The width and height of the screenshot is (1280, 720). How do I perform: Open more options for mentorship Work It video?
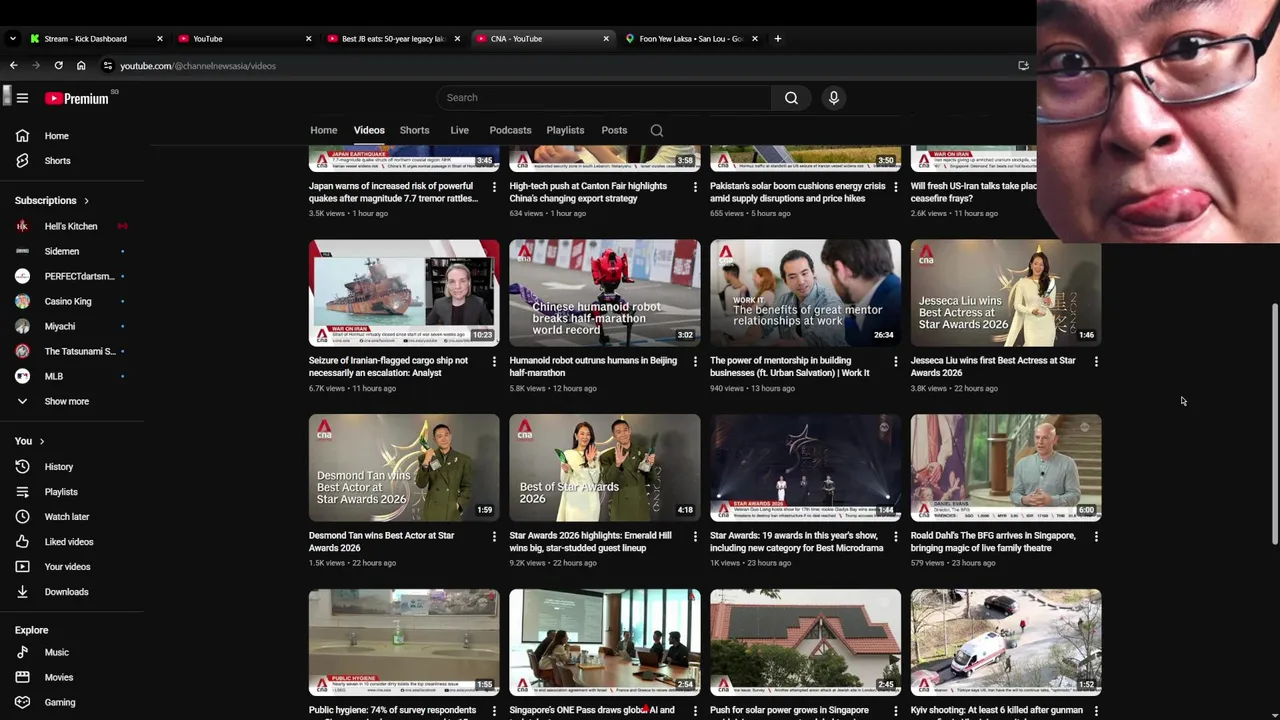coord(895,361)
